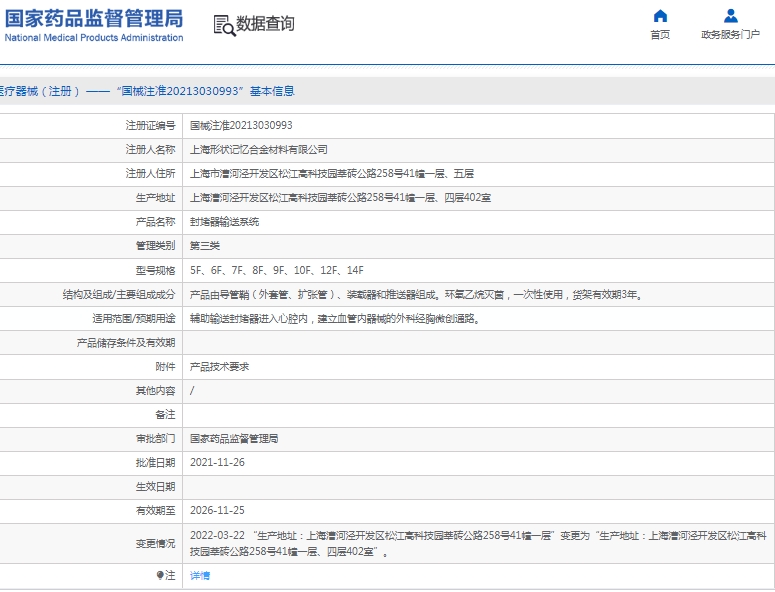Click the 附件 row label
The image size is (775, 592).
[x=166, y=367]
